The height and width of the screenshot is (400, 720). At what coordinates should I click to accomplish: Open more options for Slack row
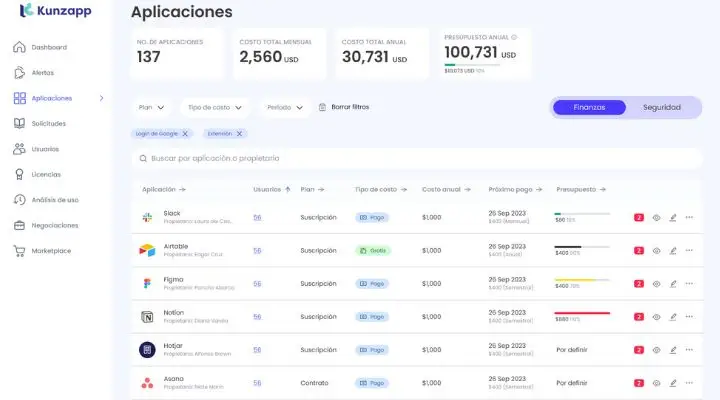point(689,217)
